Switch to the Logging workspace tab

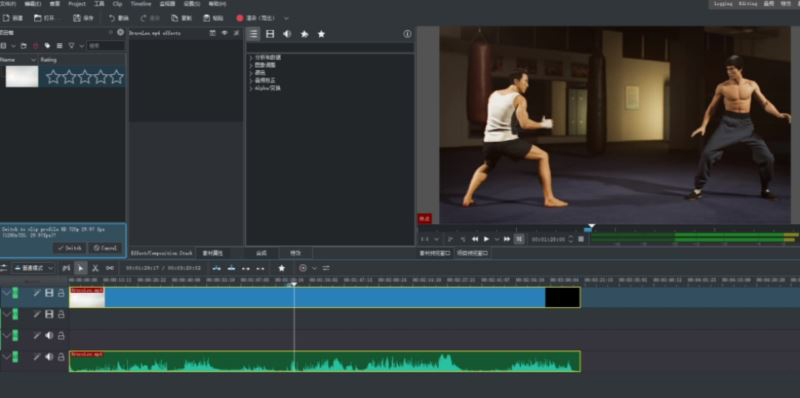tap(722, 4)
